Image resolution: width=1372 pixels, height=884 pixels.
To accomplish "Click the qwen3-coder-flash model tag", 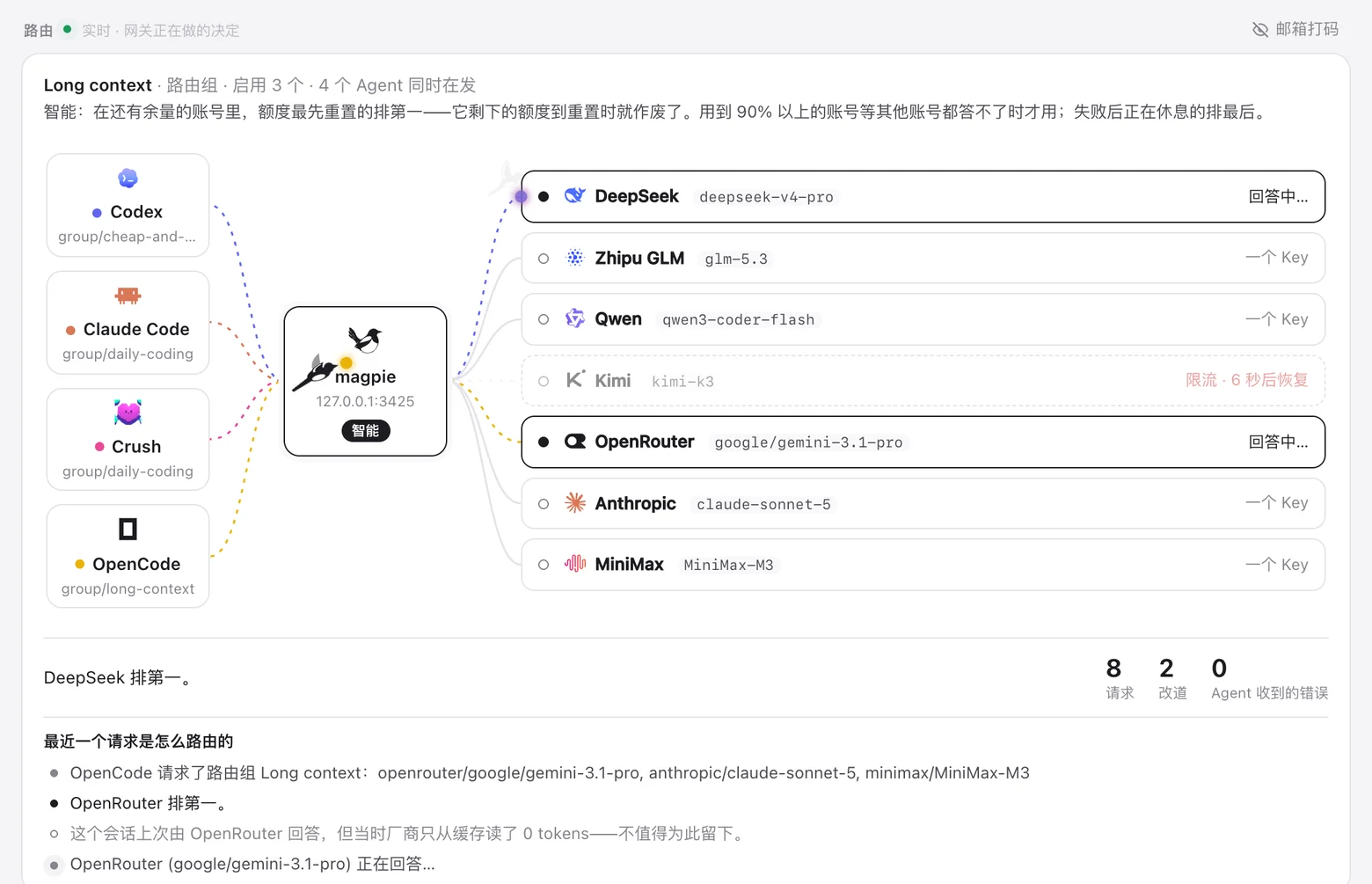I will (x=738, y=319).
